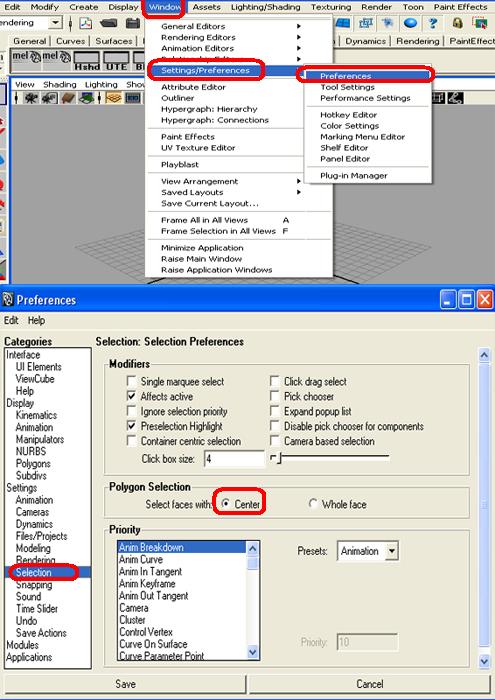Open the Hotkey Editor menu entry
The width and height of the screenshot is (495, 700).
tap(348, 115)
